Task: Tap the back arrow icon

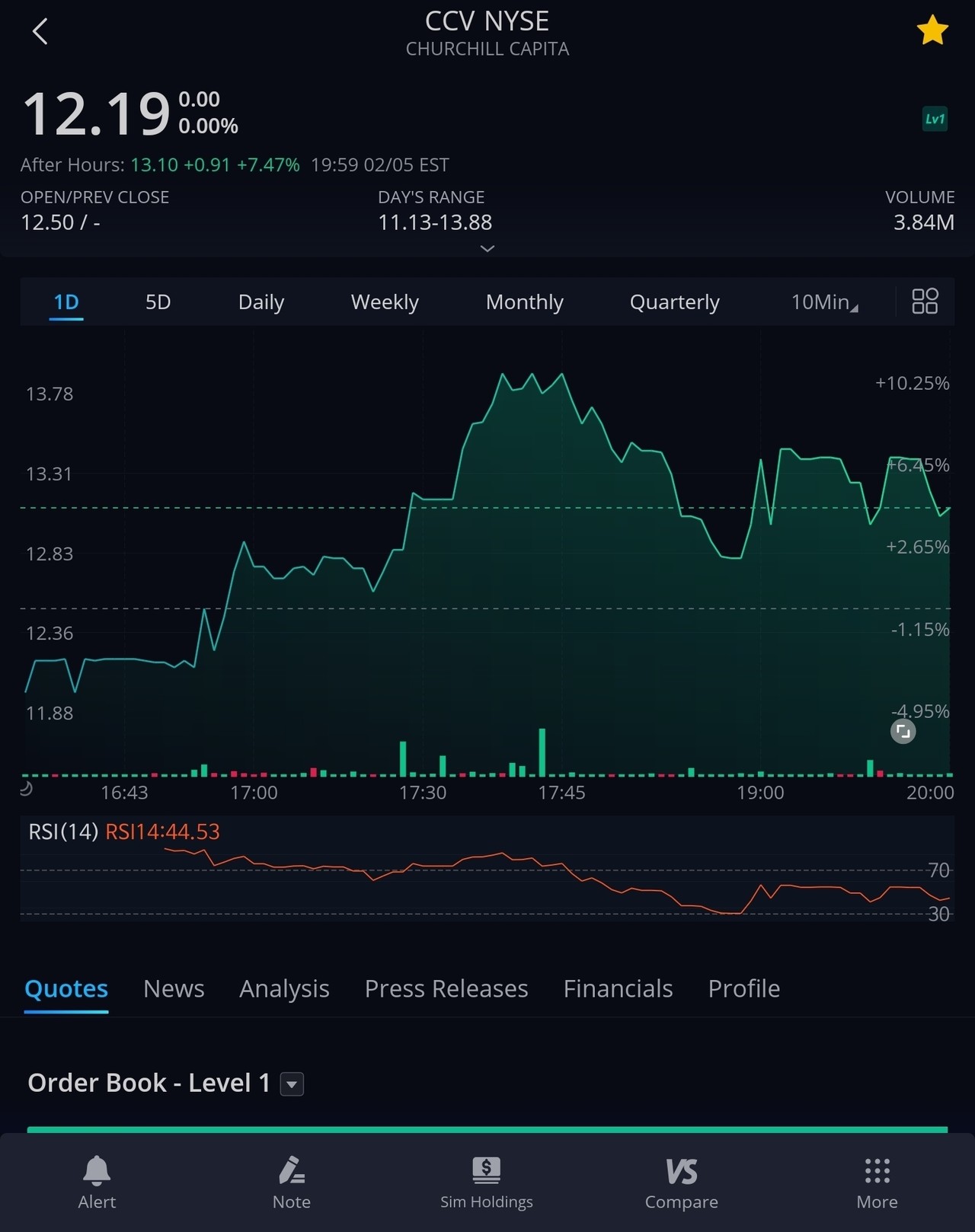Action: [x=40, y=32]
